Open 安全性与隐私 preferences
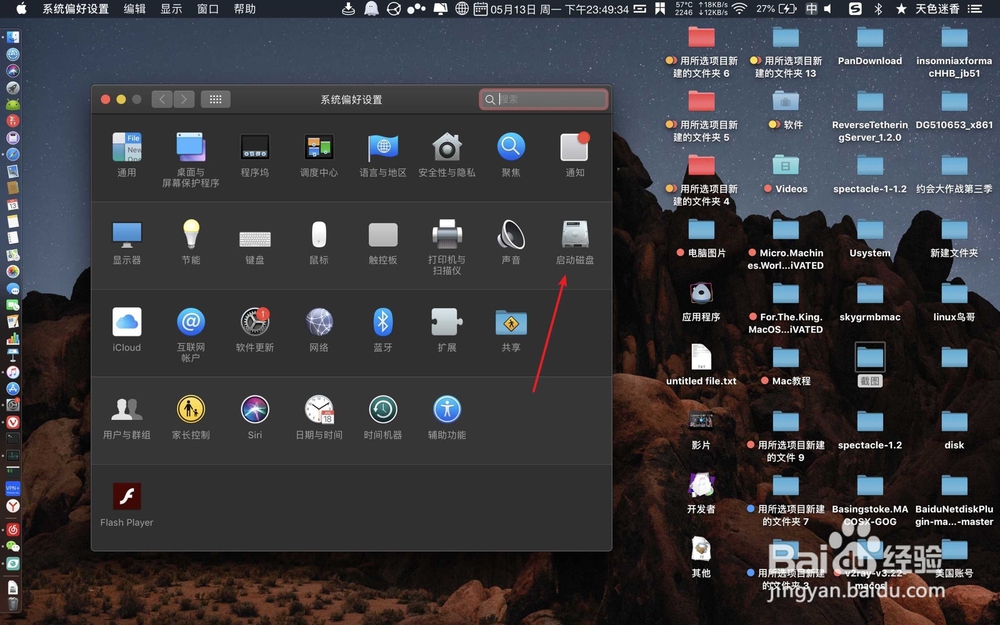 pyautogui.click(x=446, y=147)
